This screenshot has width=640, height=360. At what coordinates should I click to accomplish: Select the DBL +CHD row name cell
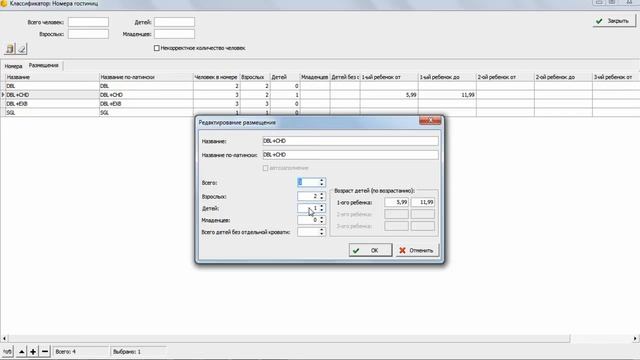coord(52,95)
